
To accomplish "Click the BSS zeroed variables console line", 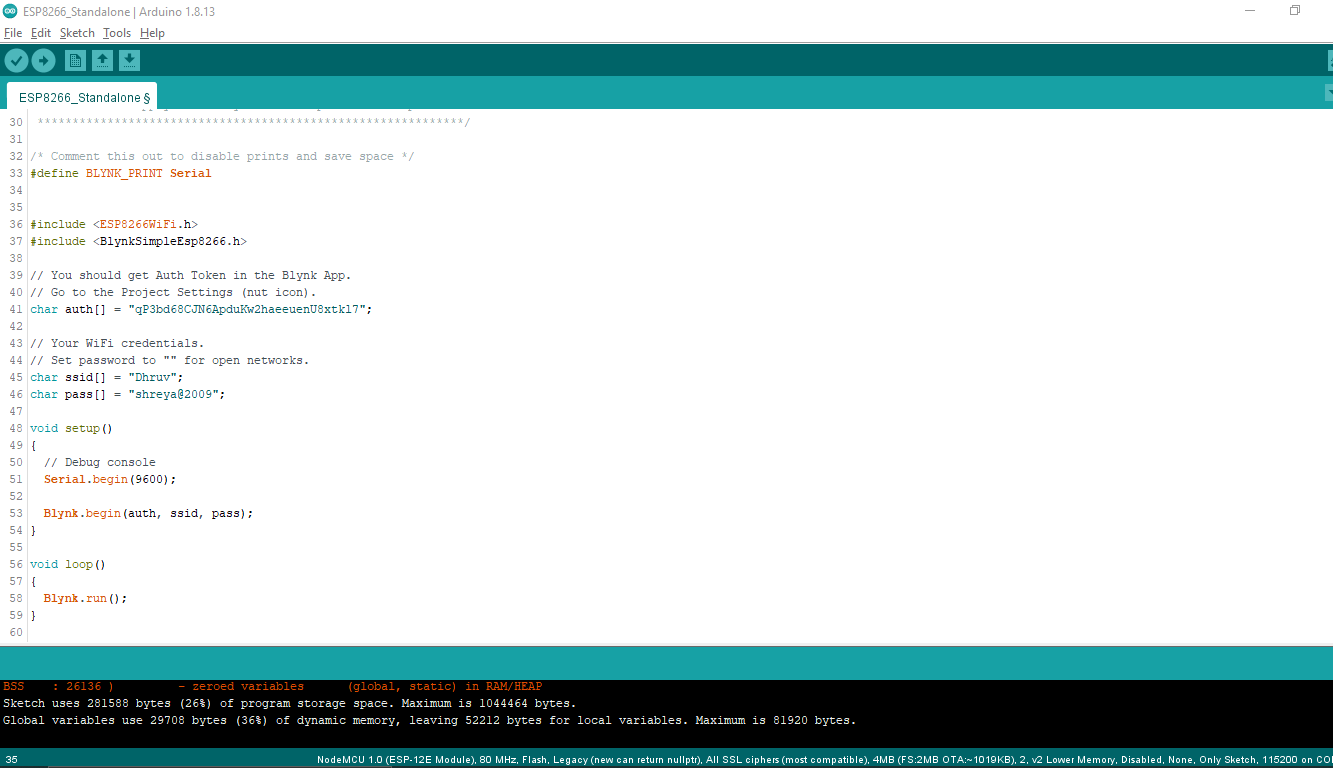I will pos(273,687).
